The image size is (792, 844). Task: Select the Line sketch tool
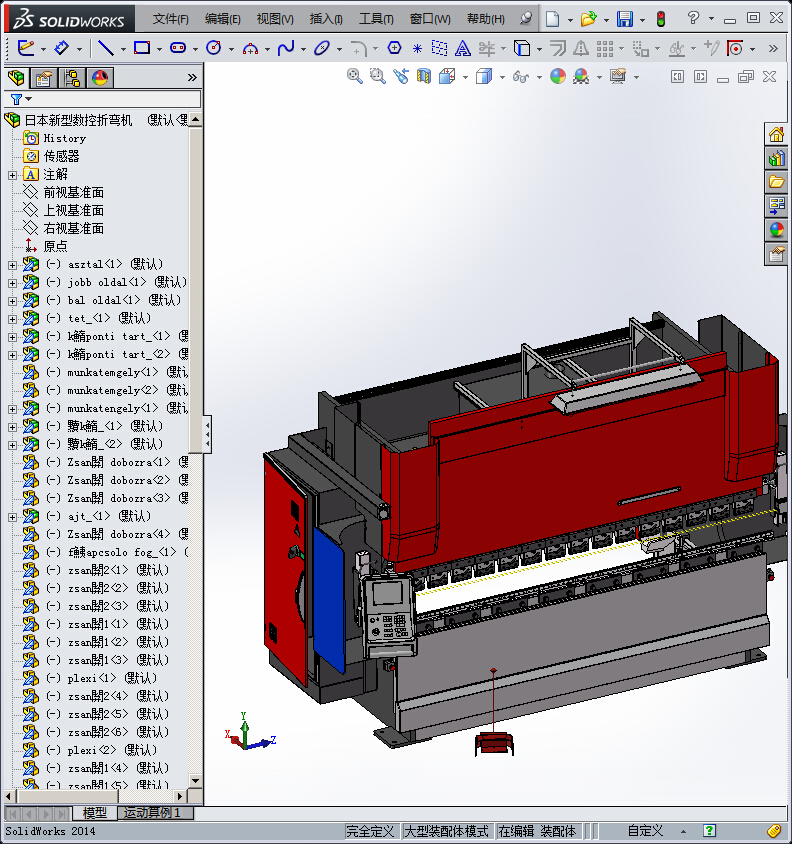pos(105,48)
